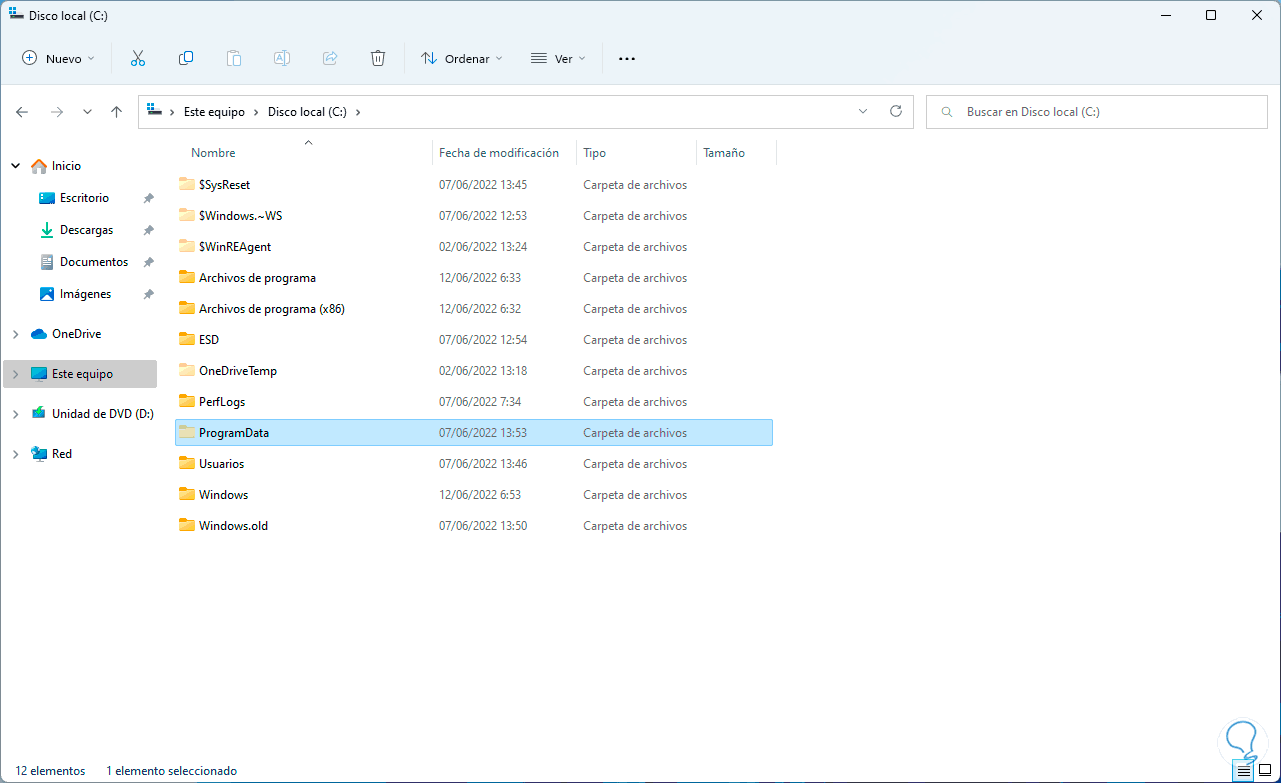
Task: Sort by the Nombre column header
Action: coord(213,153)
